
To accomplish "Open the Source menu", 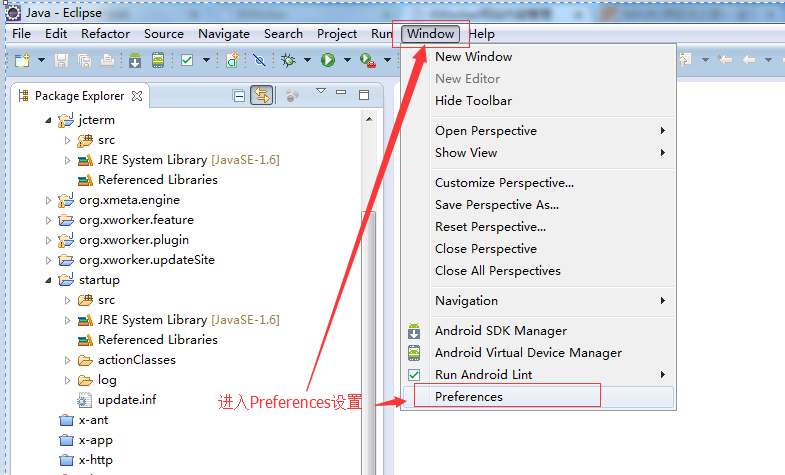I will (164, 34).
